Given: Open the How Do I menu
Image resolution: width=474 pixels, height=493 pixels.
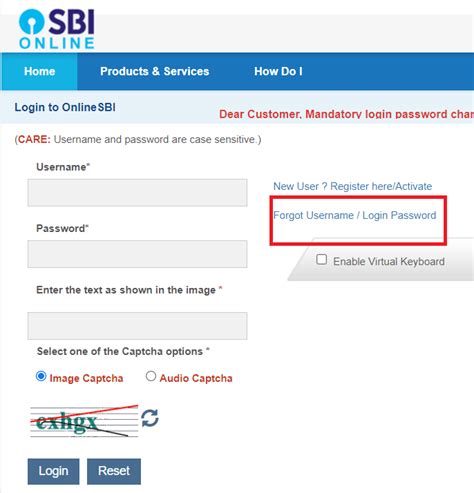Looking at the screenshot, I should (x=278, y=71).
